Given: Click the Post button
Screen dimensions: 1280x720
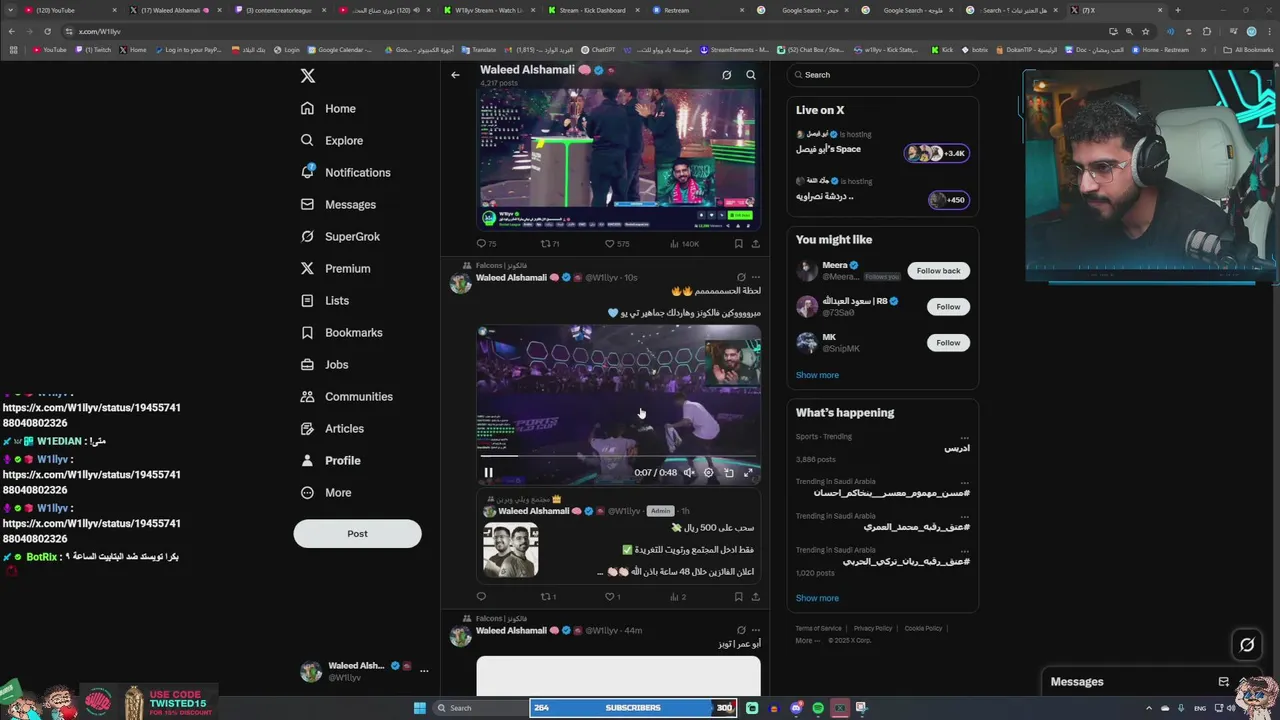Looking at the screenshot, I should pos(357,533).
